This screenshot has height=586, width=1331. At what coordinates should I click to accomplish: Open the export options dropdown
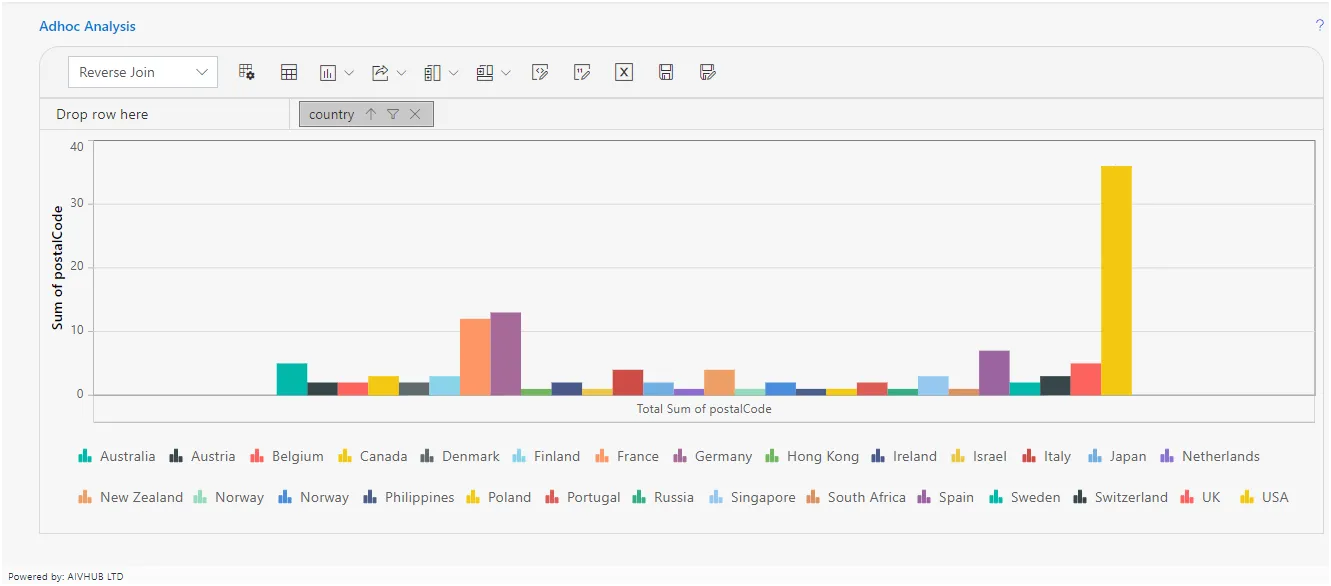389,72
